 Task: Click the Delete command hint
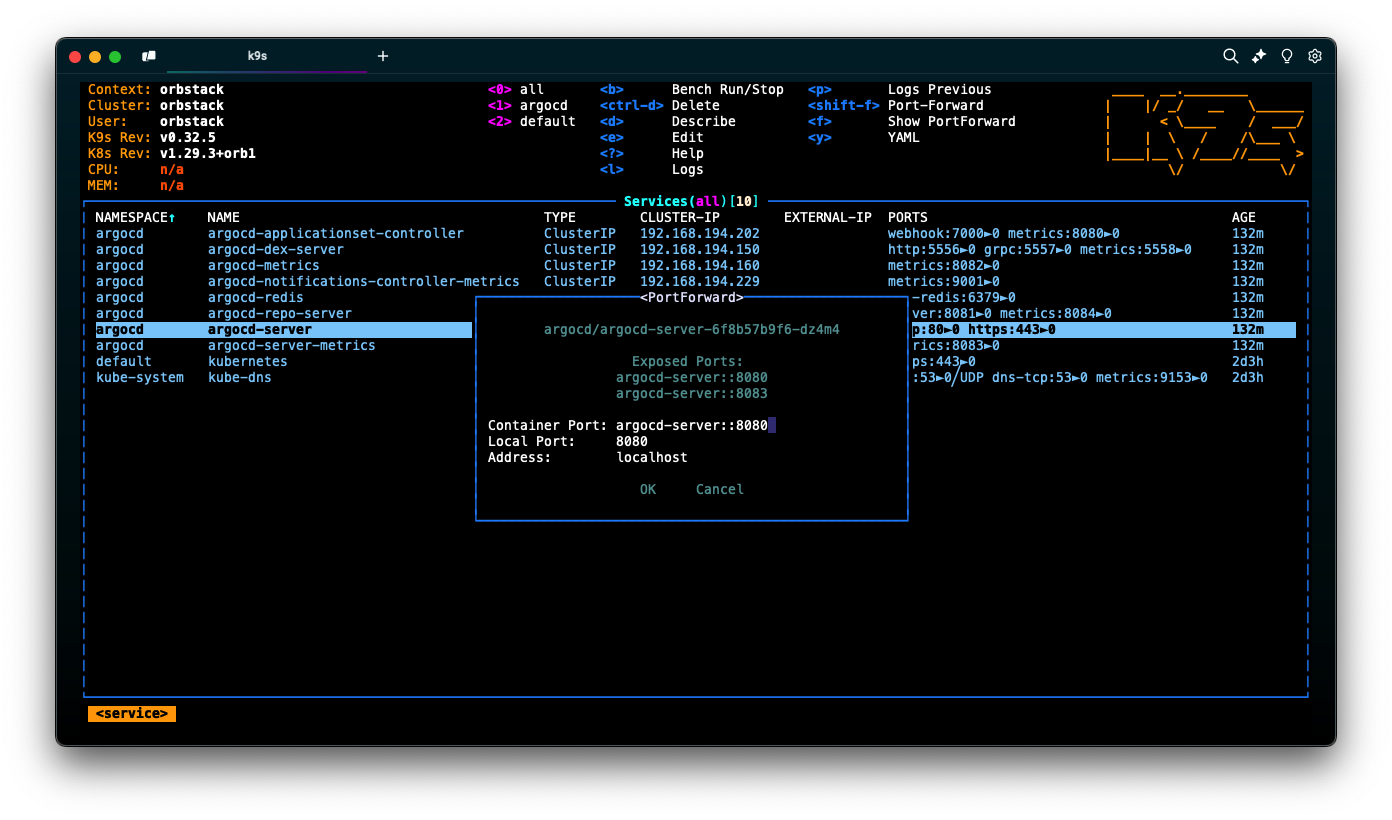(x=696, y=105)
